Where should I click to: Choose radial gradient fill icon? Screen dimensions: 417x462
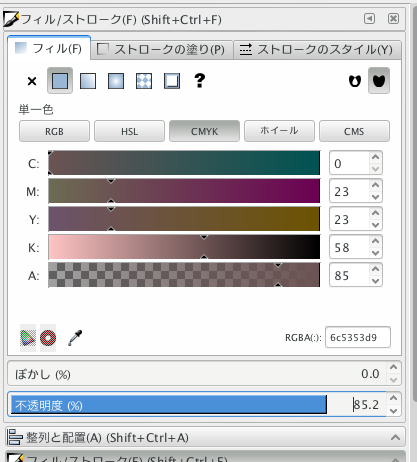[x=116, y=81]
